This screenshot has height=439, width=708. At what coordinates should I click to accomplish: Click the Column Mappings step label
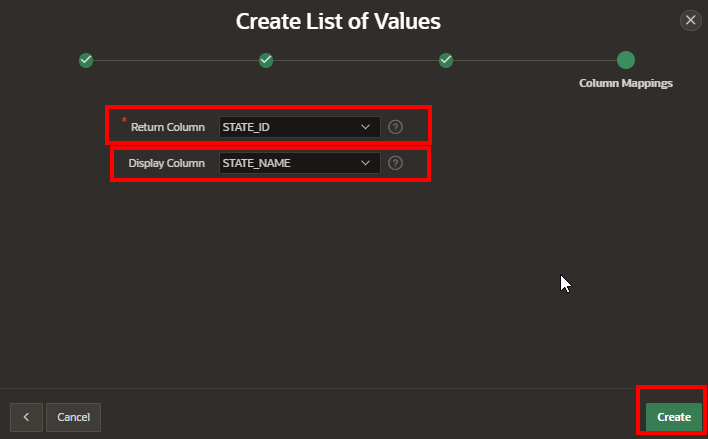click(x=626, y=83)
